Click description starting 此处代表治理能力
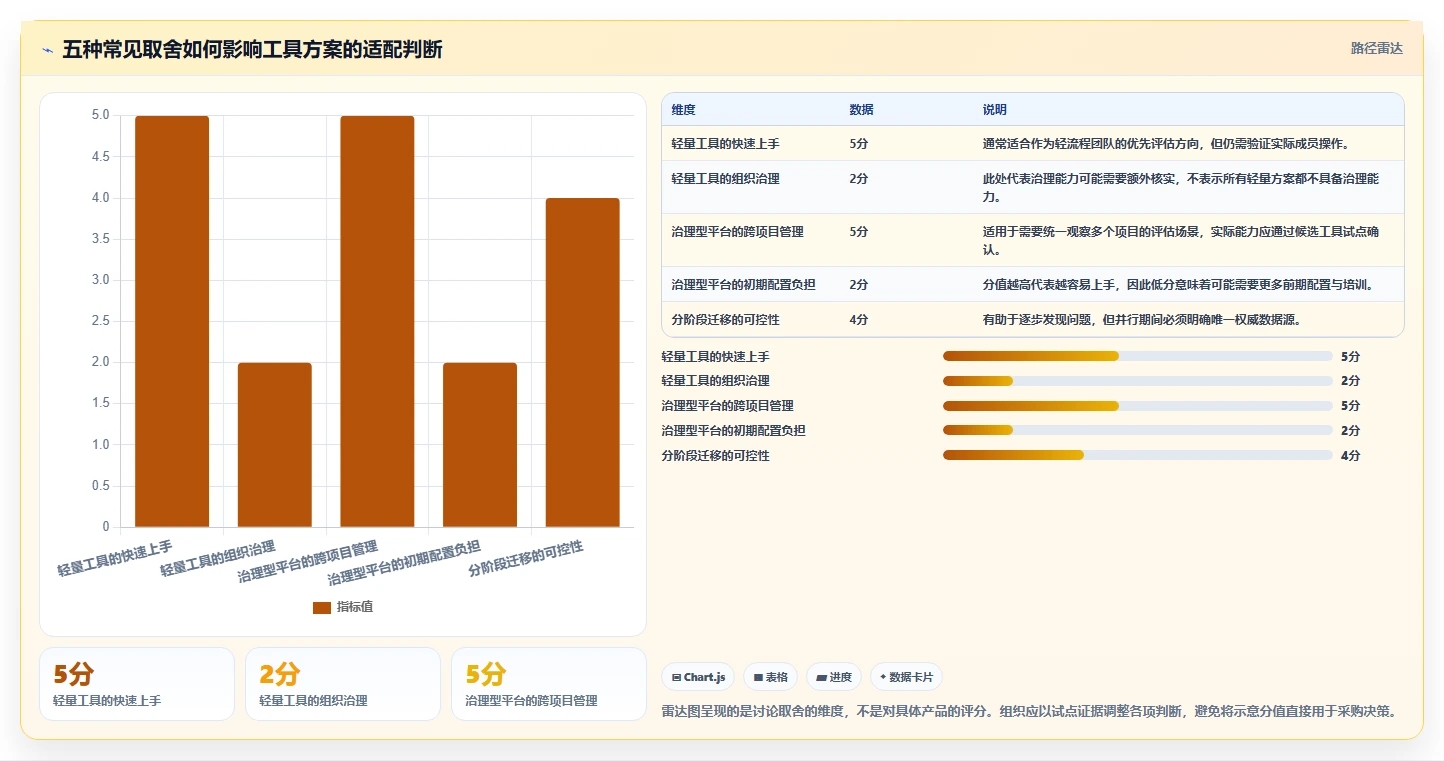The width and height of the screenshot is (1444, 761). (x=1181, y=188)
